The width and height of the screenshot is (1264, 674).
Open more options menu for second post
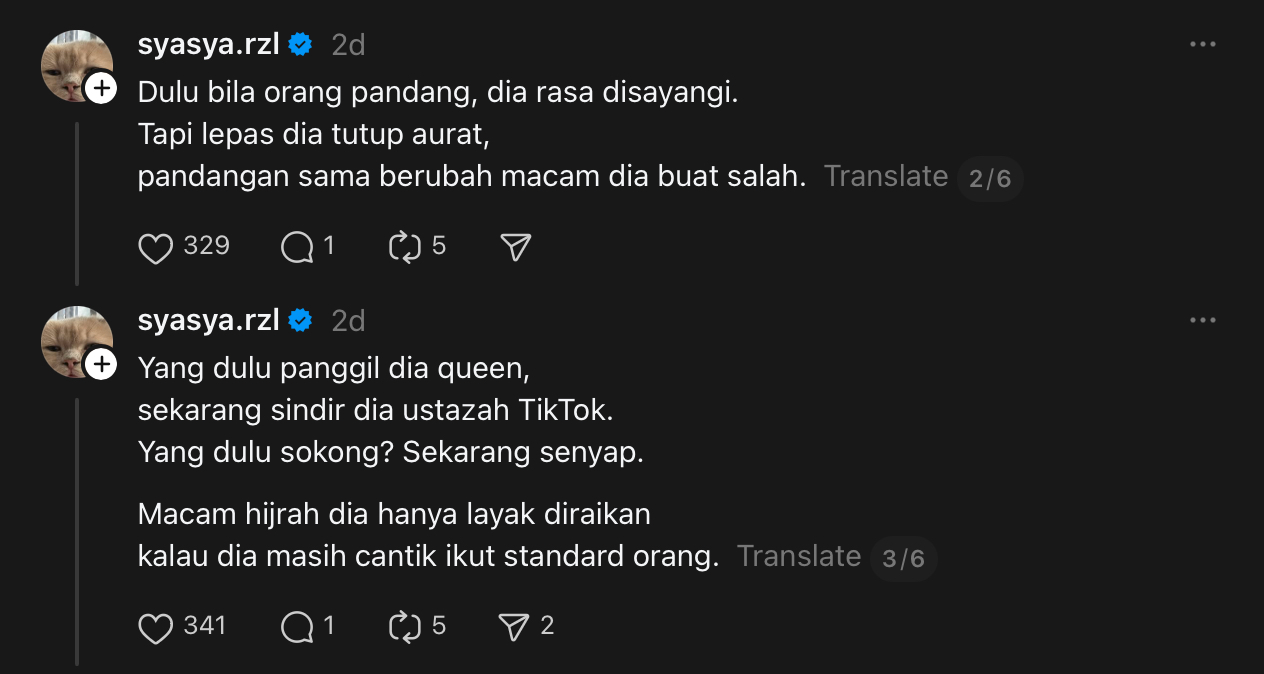[x=1202, y=321]
